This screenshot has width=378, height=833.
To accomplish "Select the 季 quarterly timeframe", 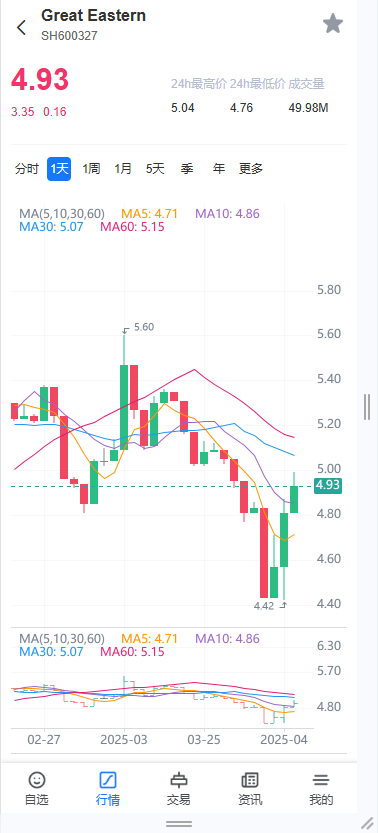I will [x=187, y=169].
